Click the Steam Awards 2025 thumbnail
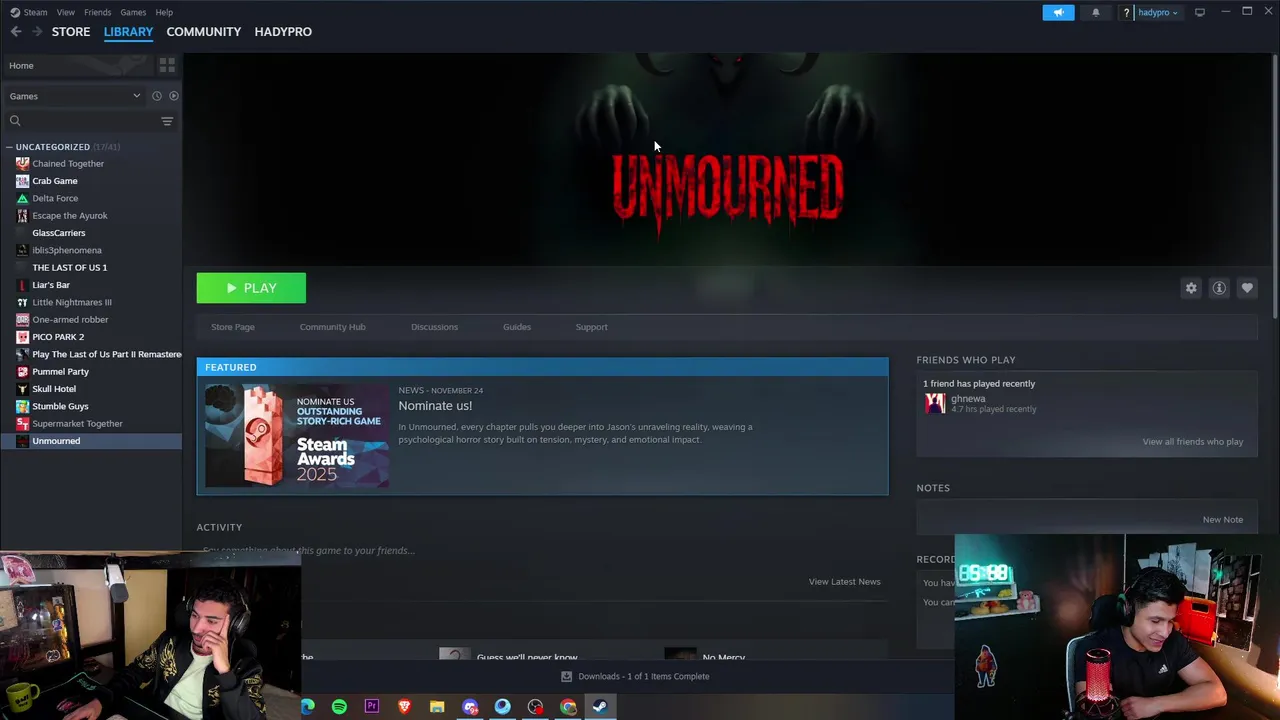The width and height of the screenshot is (1280, 720). coord(297,437)
